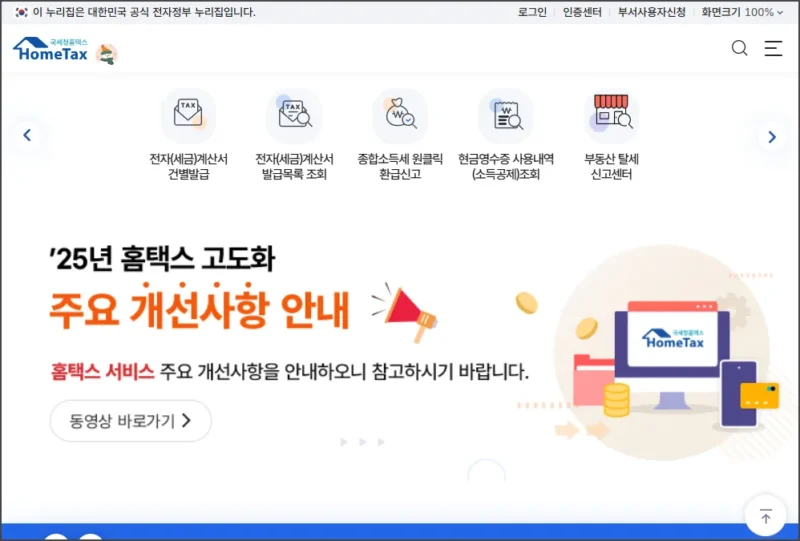Click the mascot character icon beside logo
800x541 pixels.
point(107,54)
